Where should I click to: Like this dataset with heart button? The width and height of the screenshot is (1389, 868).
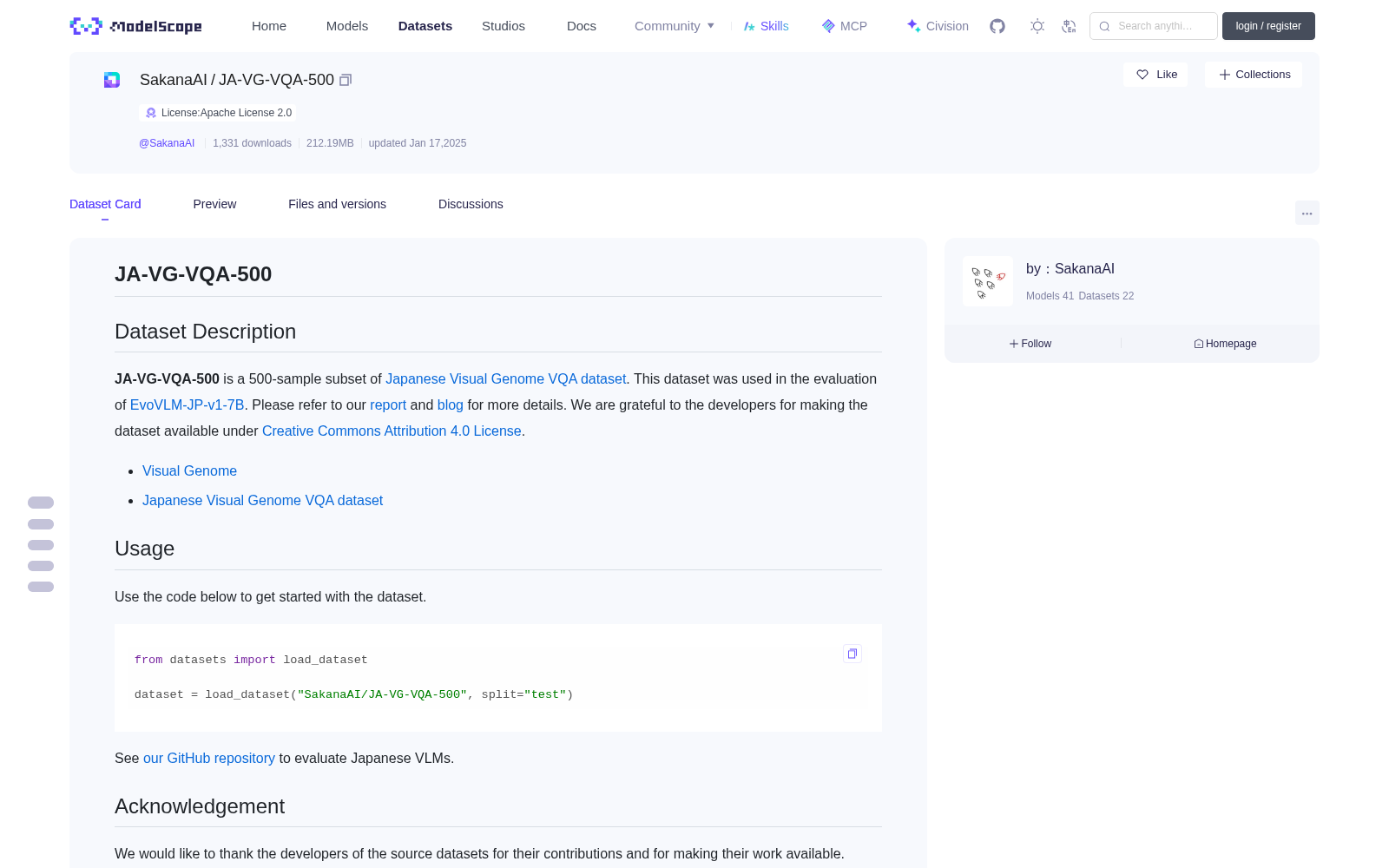click(x=1155, y=75)
